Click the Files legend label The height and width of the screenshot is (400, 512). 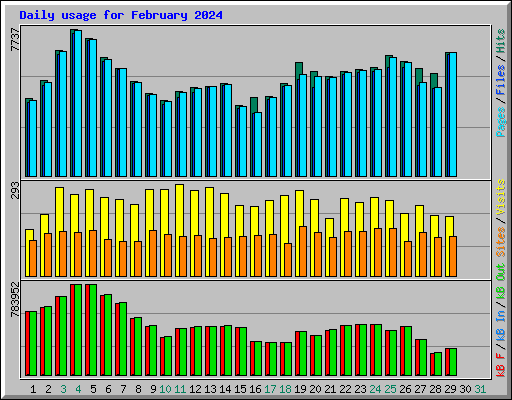(500, 80)
